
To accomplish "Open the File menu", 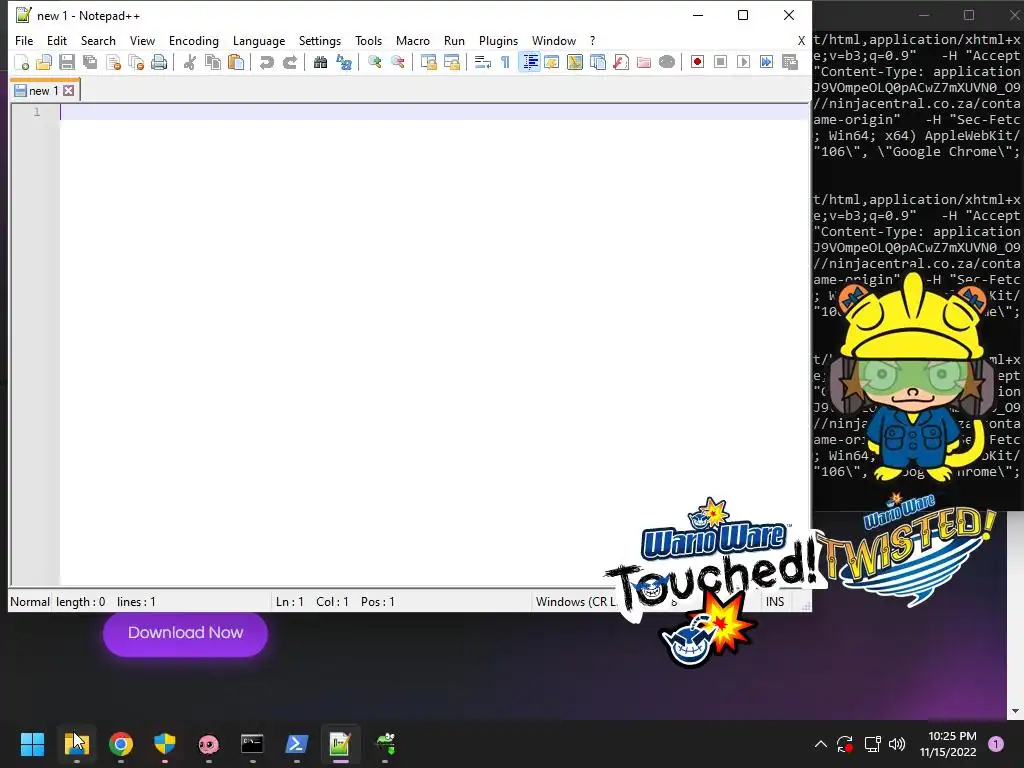I will pyautogui.click(x=24, y=40).
